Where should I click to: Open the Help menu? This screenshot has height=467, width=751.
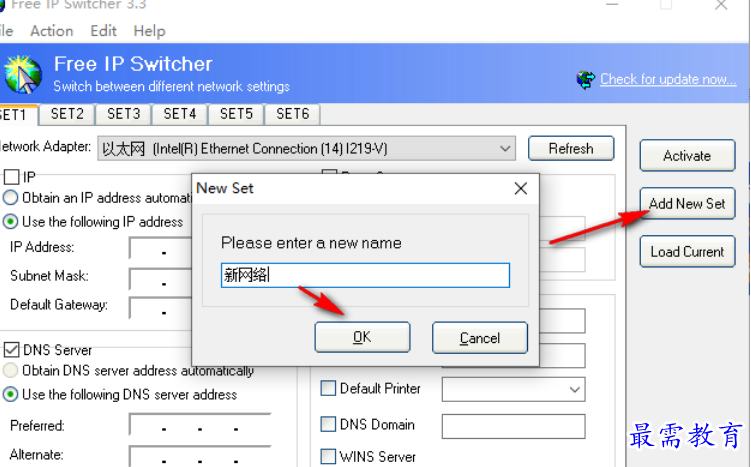(x=149, y=31)
